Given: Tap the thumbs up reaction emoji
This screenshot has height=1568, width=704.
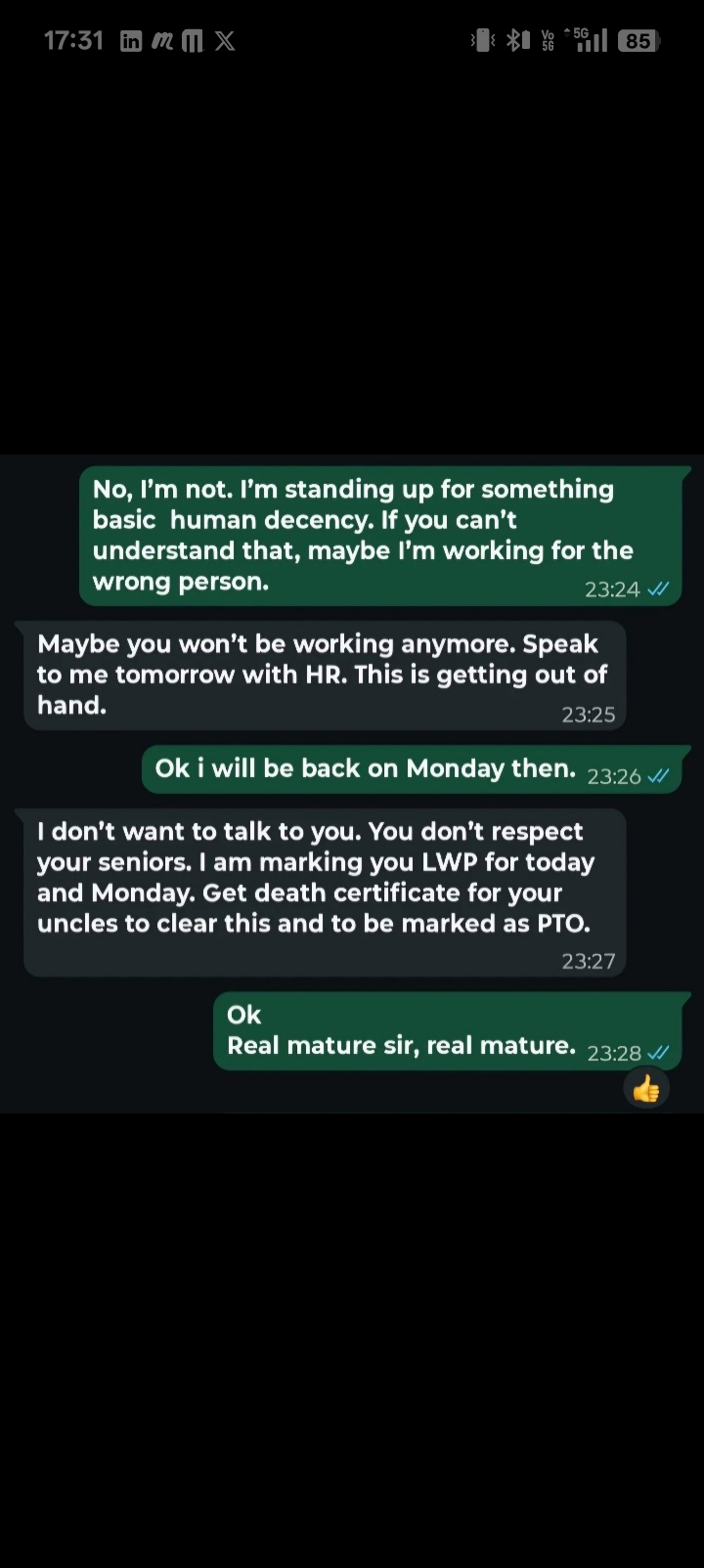Looking at the screenshot, I should 646,1089.
